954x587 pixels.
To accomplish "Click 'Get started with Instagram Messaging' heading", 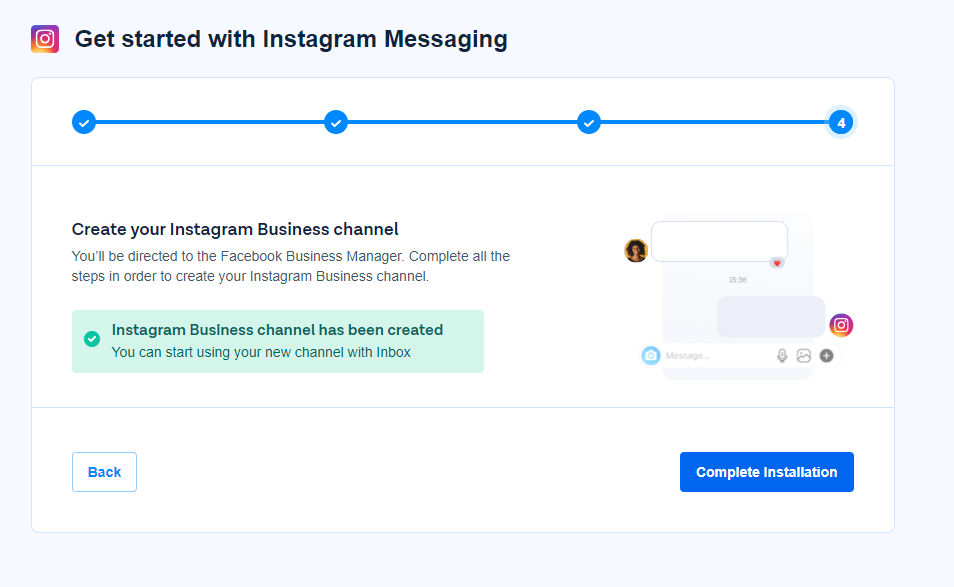I will click(291, 39).
